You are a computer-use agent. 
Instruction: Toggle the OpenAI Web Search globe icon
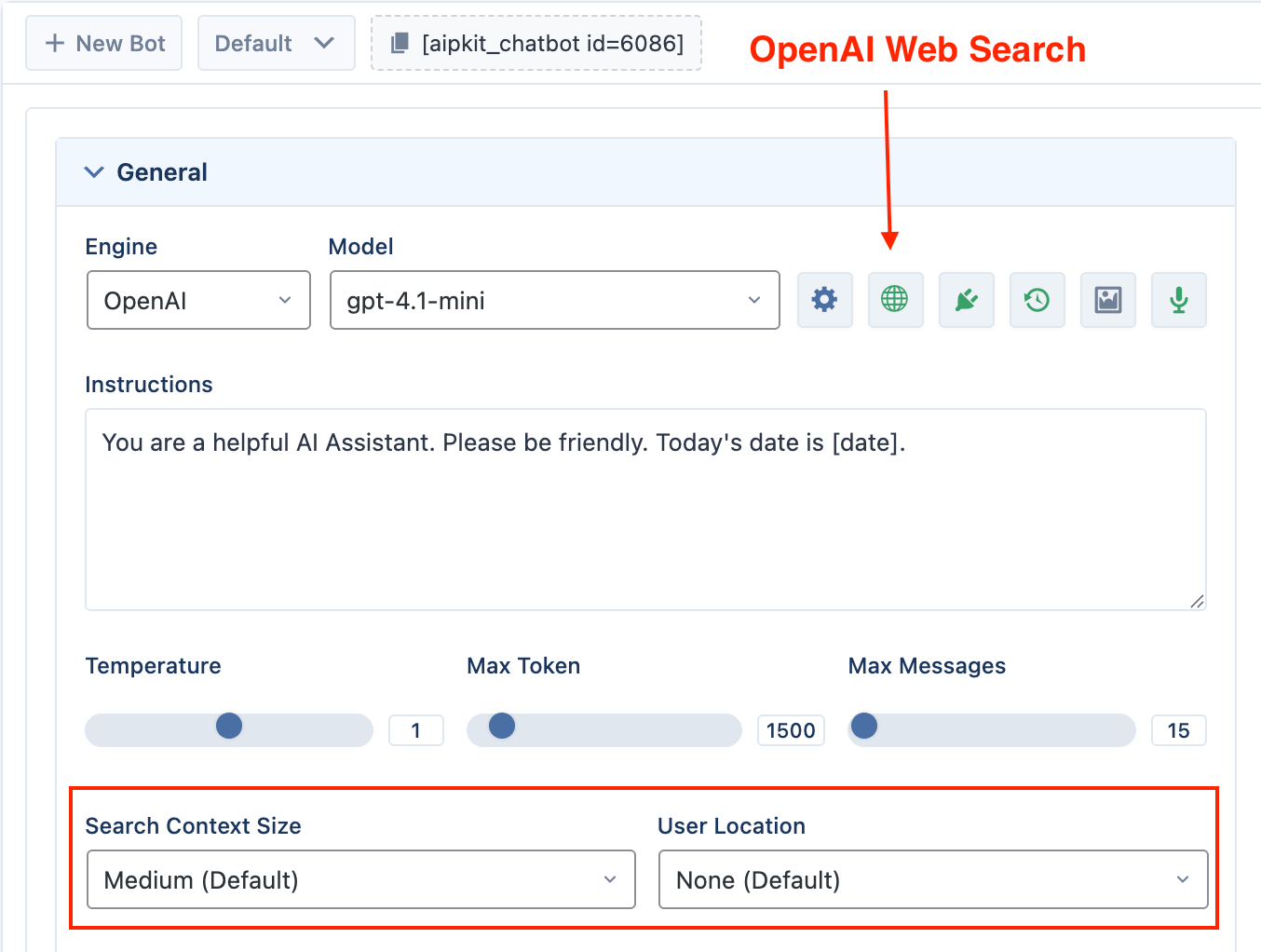tap(896, 300)
